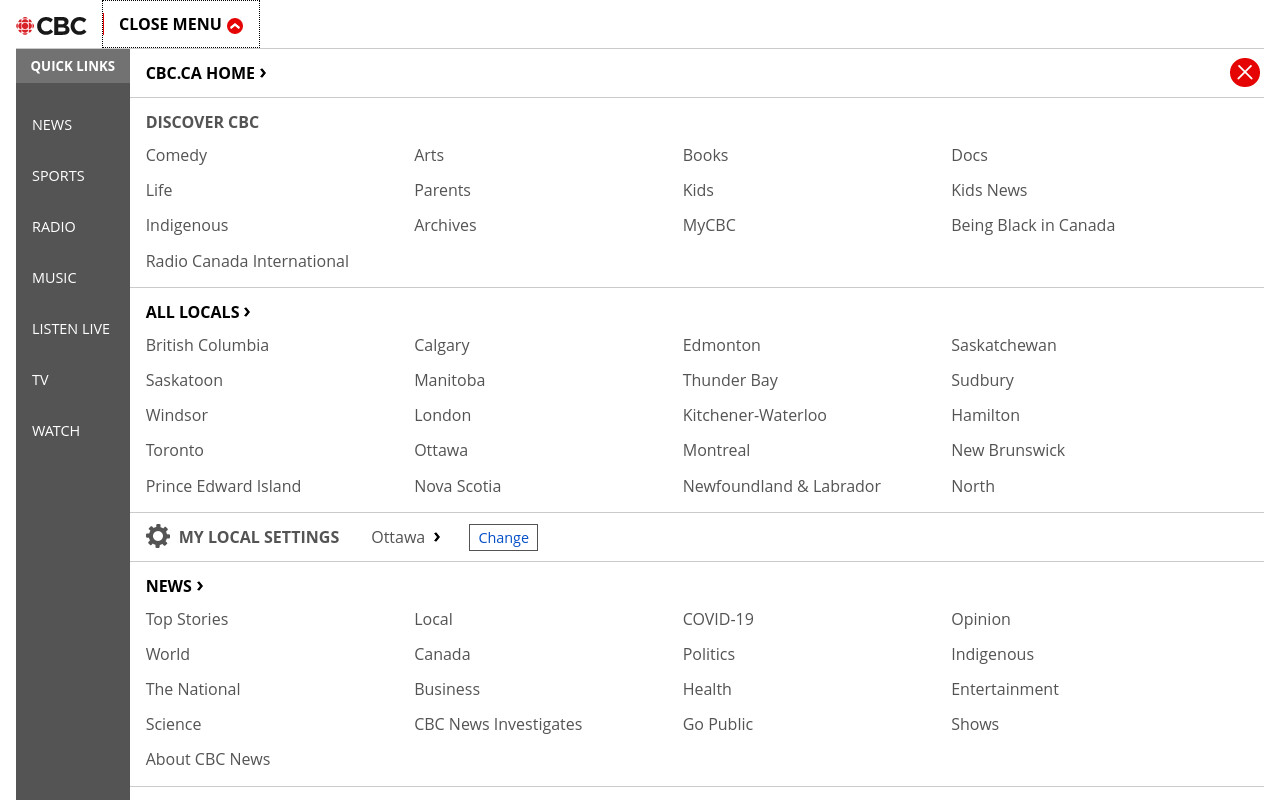Viewport: 1280px width, 800px height.
Task: Collapse menu via Close Menu button
Action: tap(181, 25)
